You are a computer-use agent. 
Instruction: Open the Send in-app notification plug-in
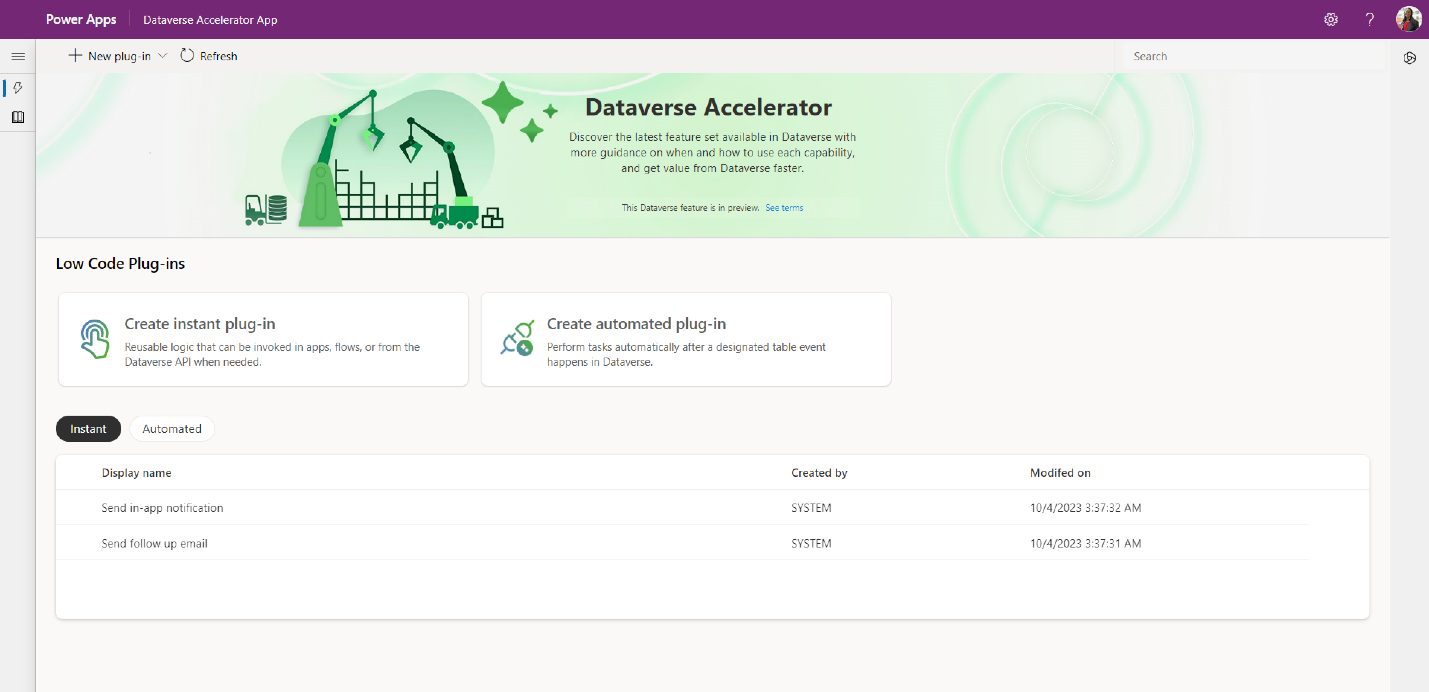pos(162,508)
